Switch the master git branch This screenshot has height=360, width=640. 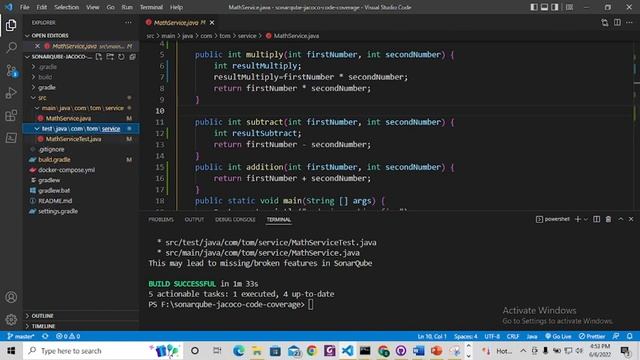[x=21, y=336]
